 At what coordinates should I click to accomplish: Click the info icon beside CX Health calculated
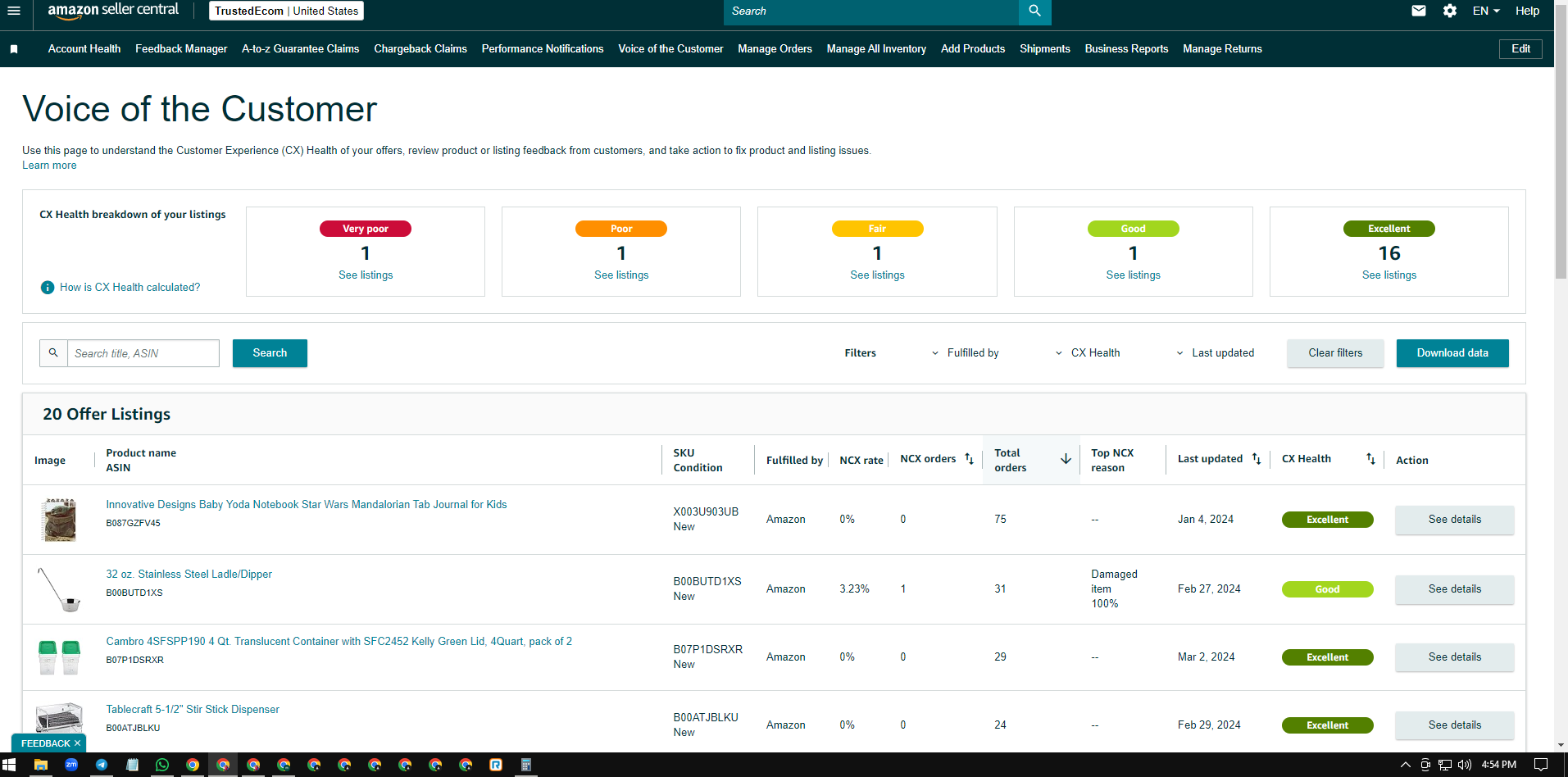[x=48, y=288]
